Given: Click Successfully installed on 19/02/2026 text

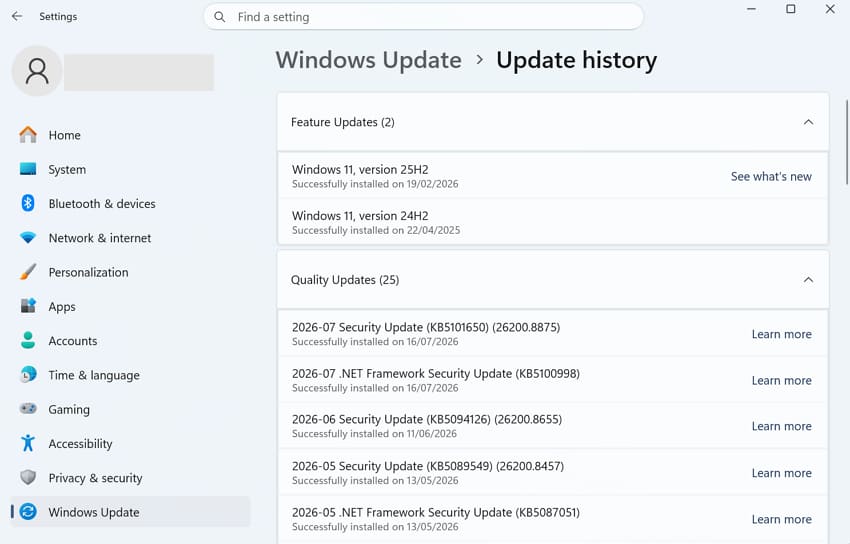Looking at the screenshot, I should pyautogui.click(x=375, y=184).
